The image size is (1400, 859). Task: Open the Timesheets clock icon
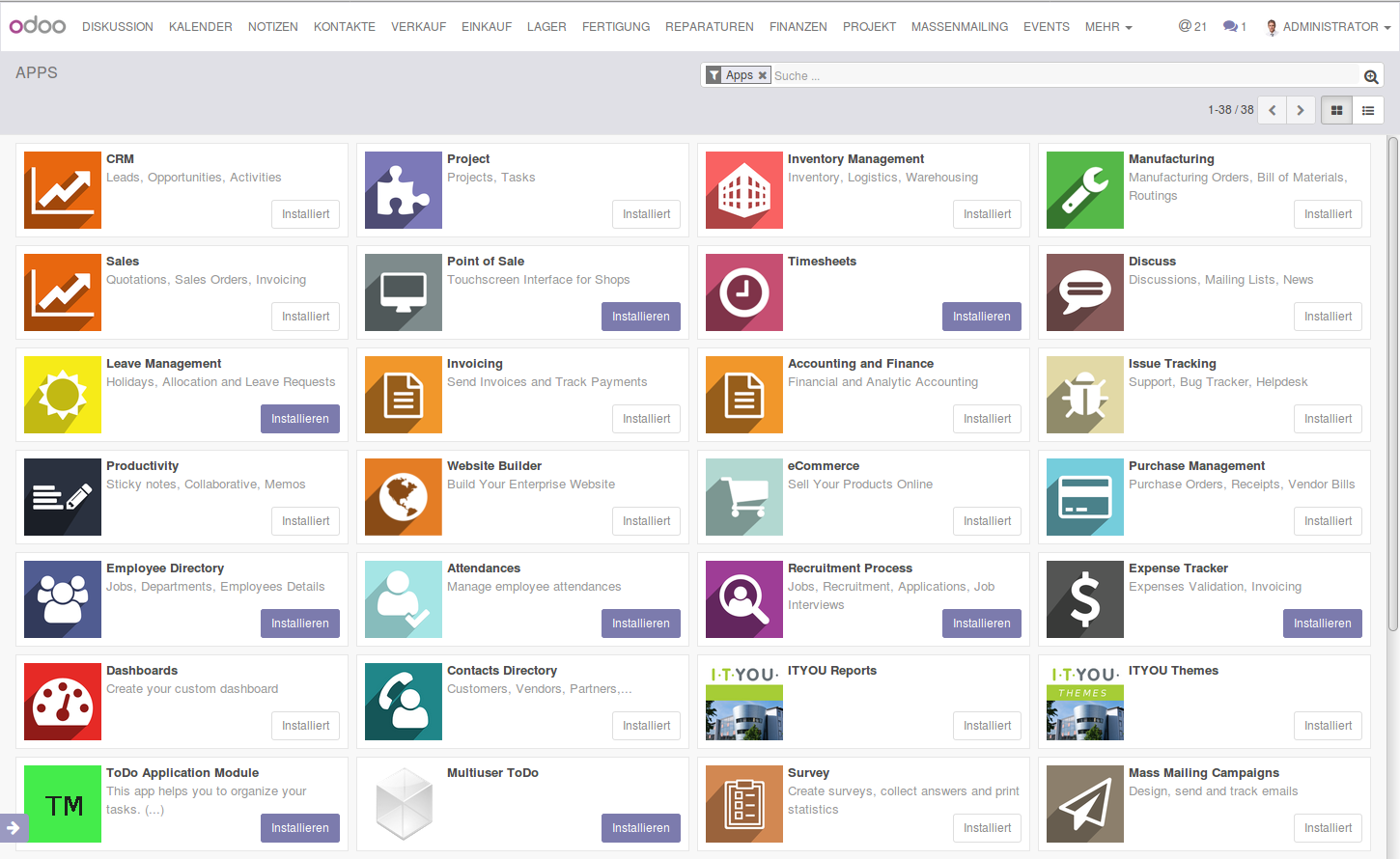click(x=744, y=292)
